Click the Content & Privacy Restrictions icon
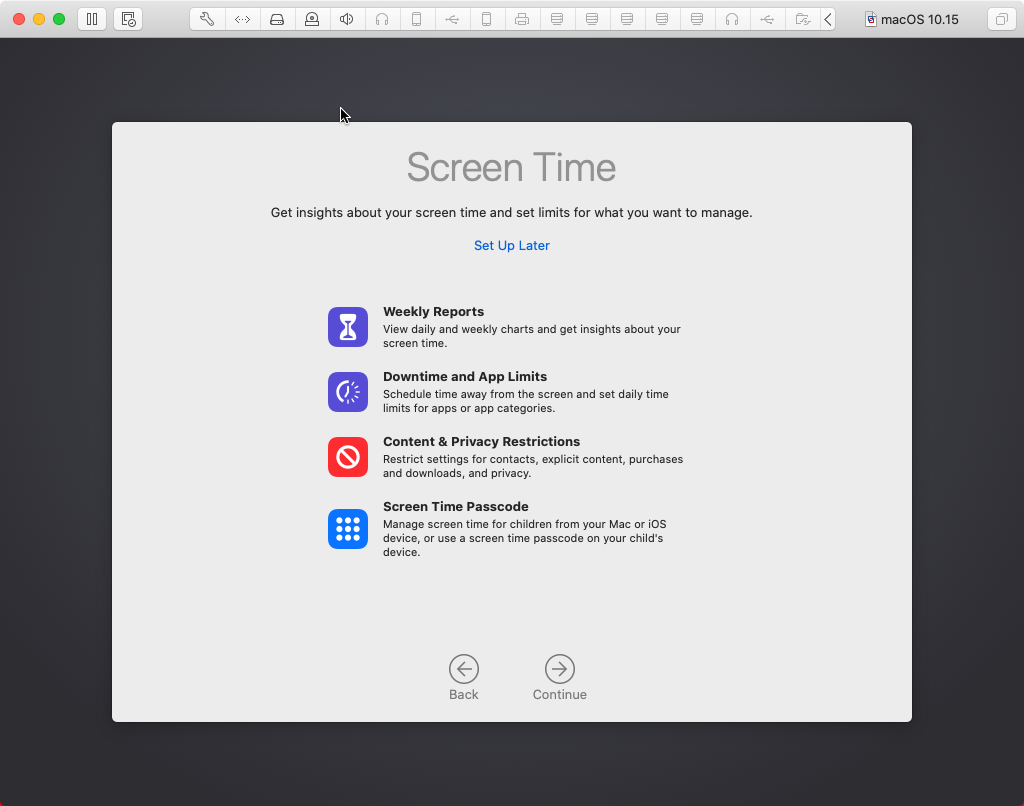The height and width of the screenshot is (806, 1024). pyautogui.click(x=347, y=456)
